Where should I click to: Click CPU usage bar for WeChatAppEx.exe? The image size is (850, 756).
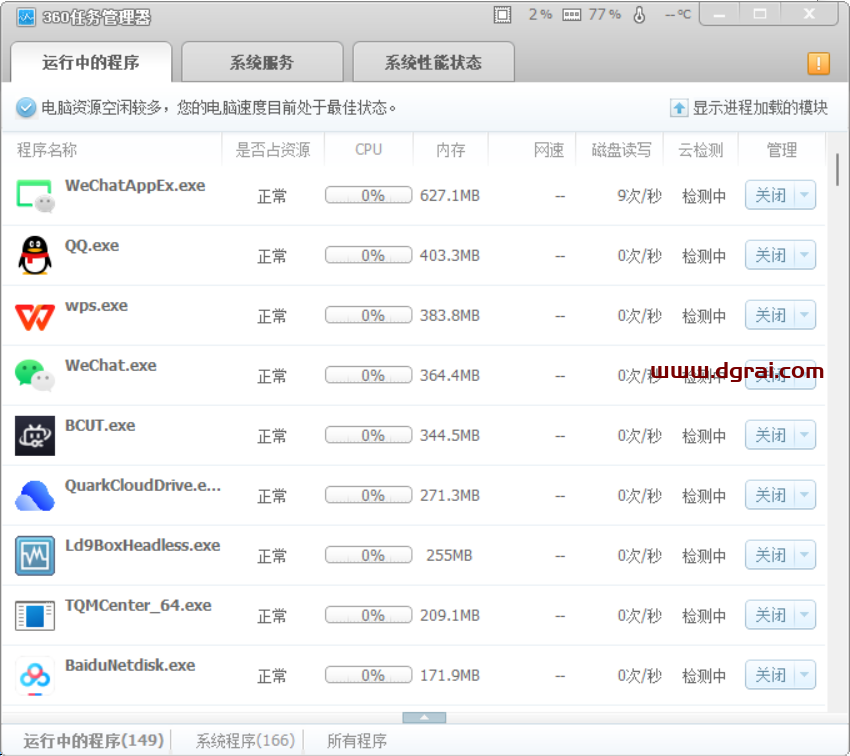coord(369,195)
